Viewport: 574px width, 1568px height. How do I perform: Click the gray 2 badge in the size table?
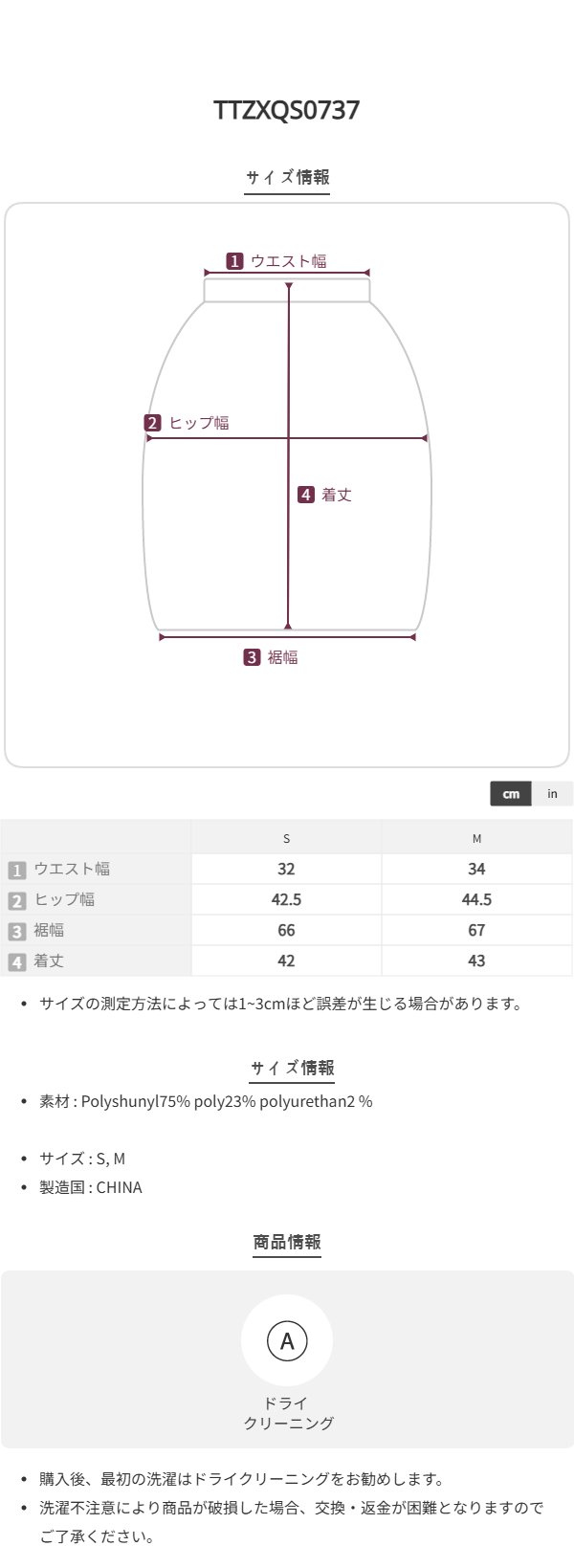[x=16, y=900]
